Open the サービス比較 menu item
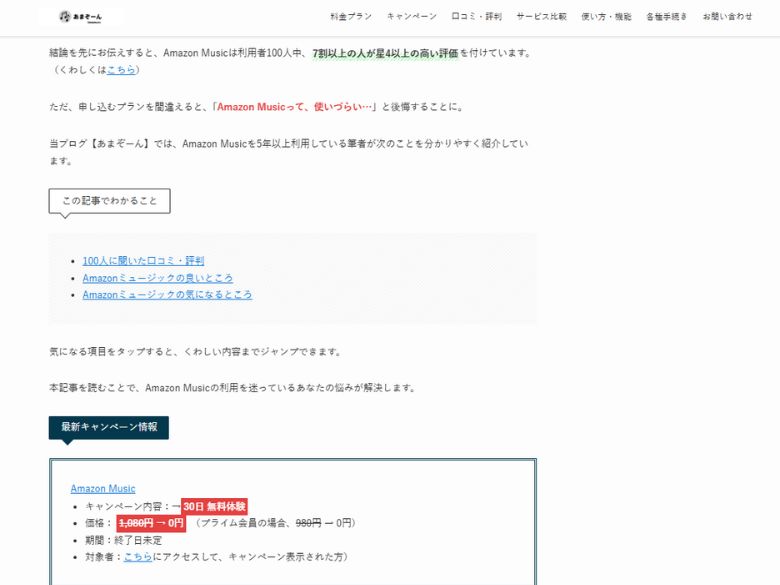The width and height of the screenshot is (780, 585). tap(541, 16)
